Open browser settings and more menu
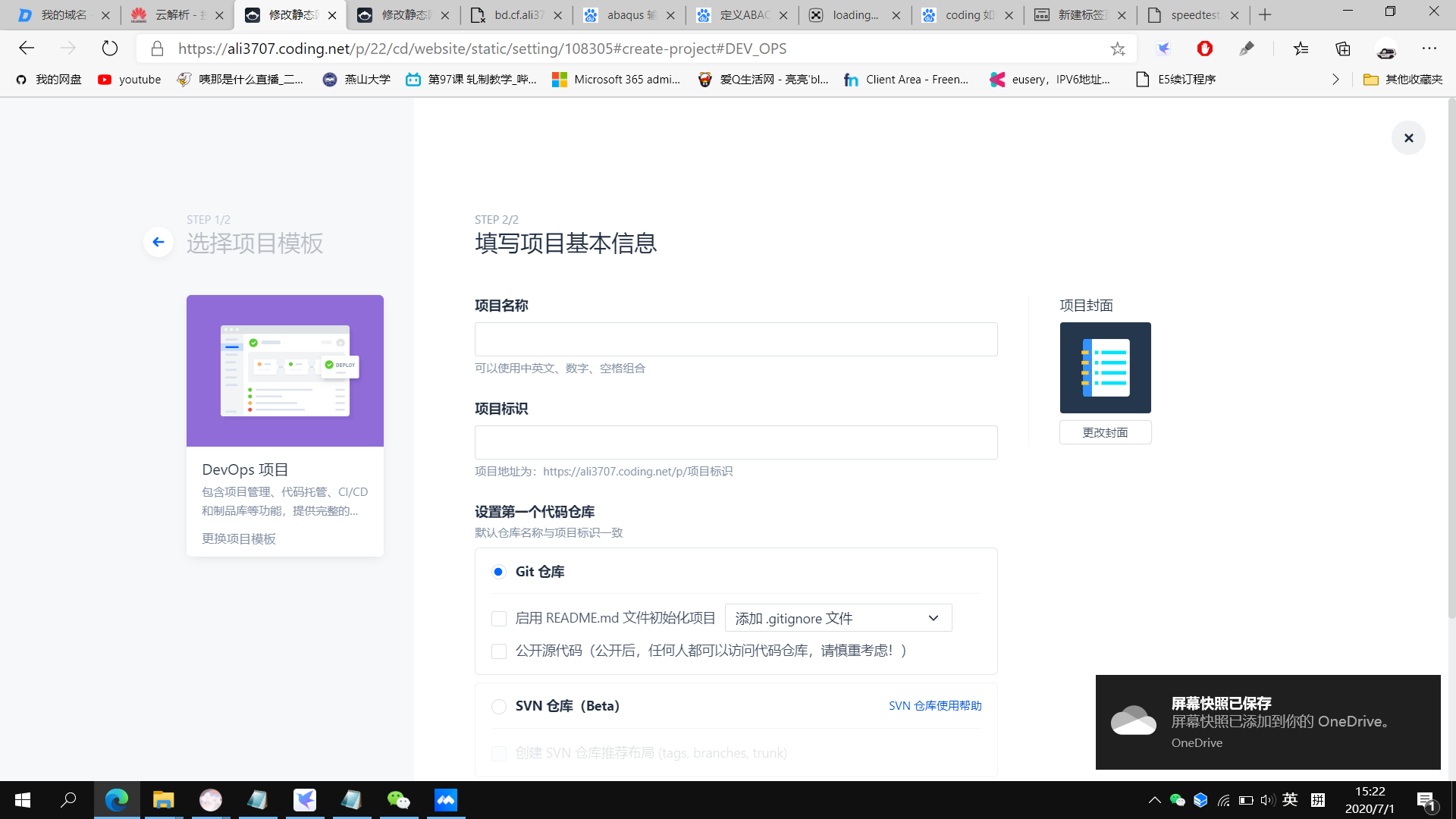Image resolution: width=1456 pixels, height=819 pixels. point(1429,49)
